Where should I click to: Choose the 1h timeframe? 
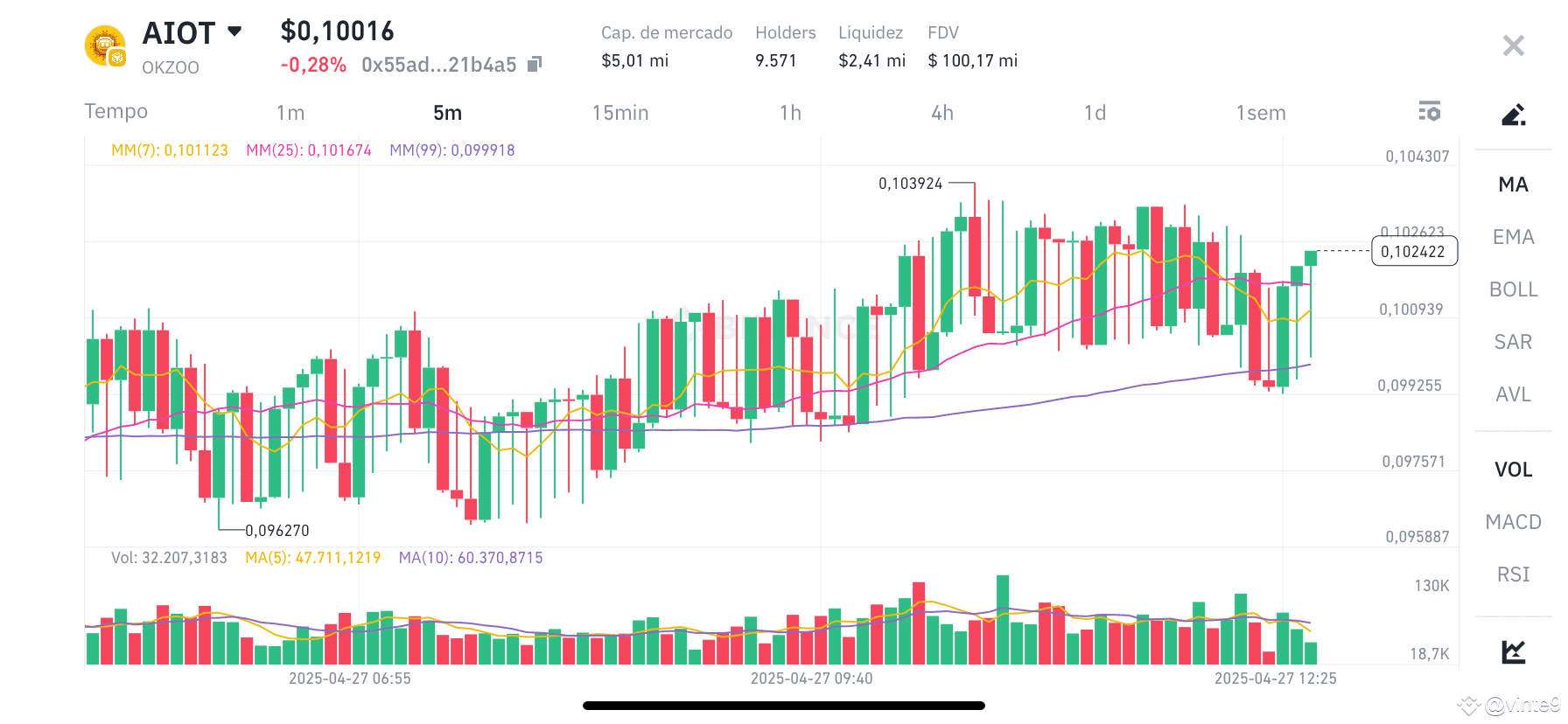pos(790,113)
